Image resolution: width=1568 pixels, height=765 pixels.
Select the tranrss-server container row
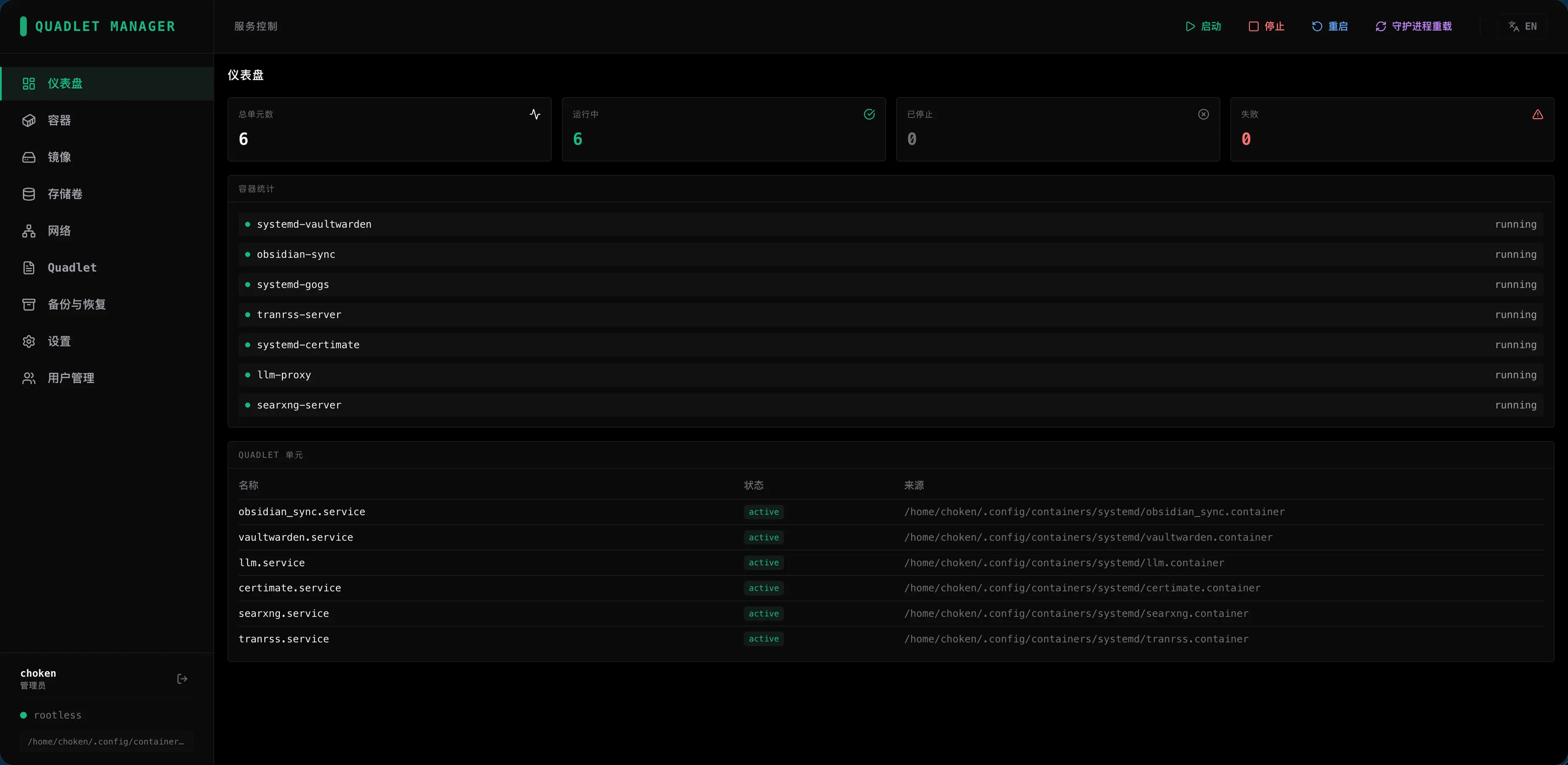click(891, 315)
